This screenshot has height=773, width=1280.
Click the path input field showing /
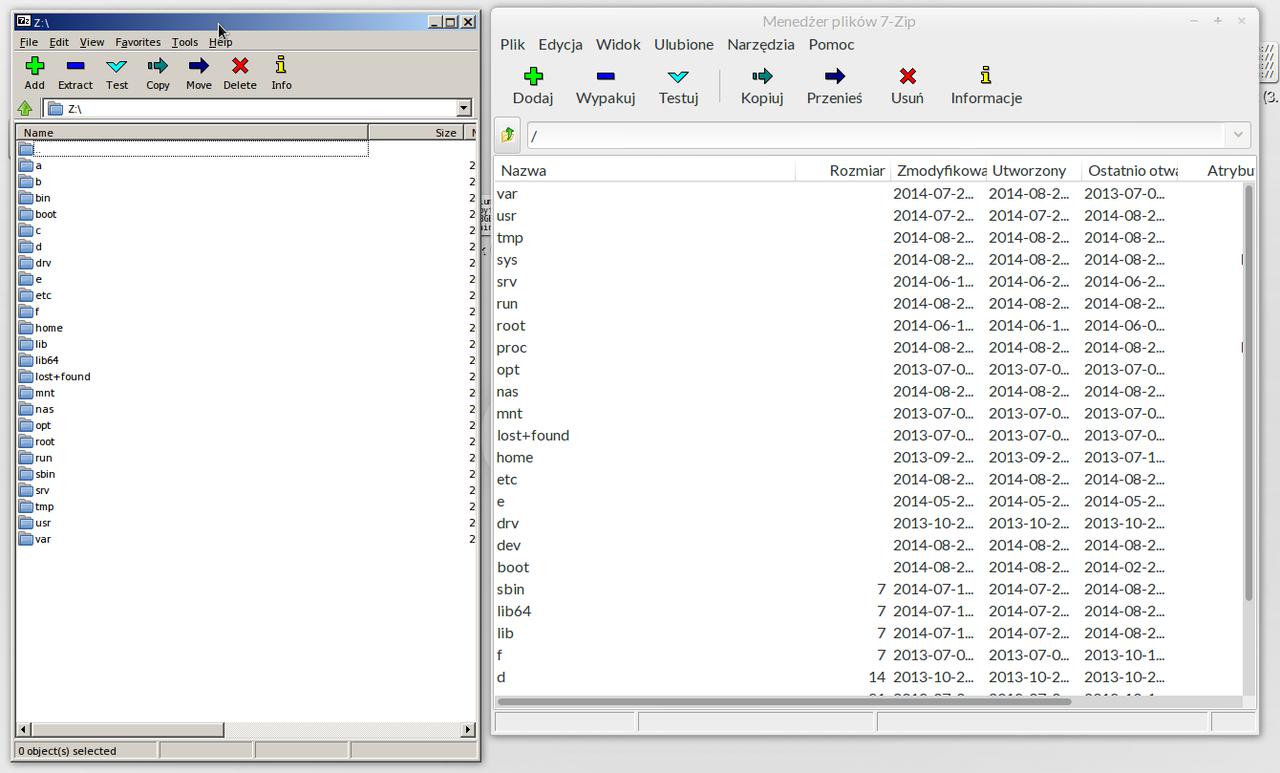(x=875, y=135)
